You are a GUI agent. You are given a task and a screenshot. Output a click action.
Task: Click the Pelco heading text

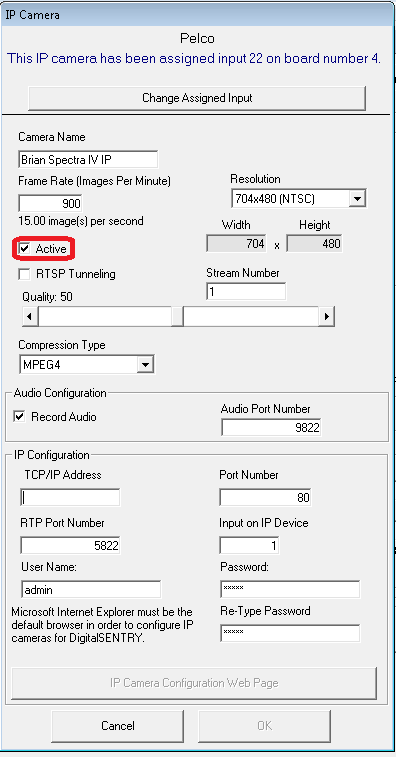point(197,38)
